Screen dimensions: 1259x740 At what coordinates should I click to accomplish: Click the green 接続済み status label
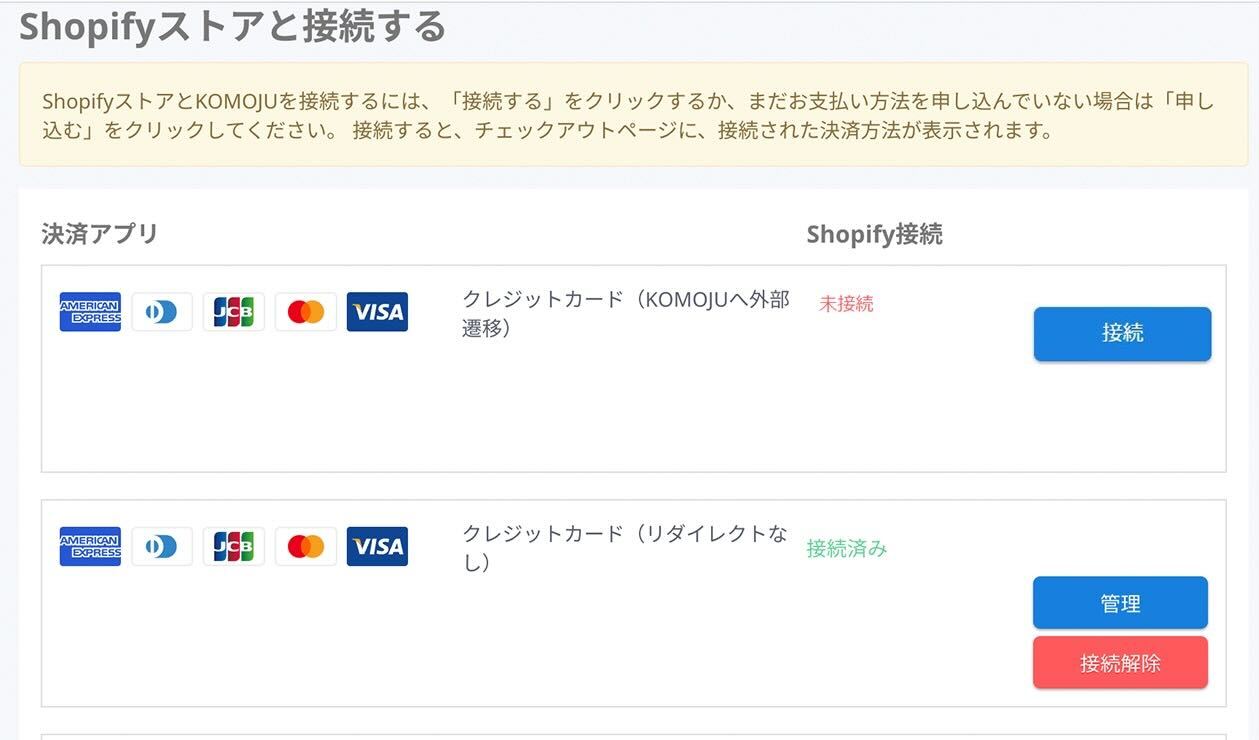click(x=847, y=549)
